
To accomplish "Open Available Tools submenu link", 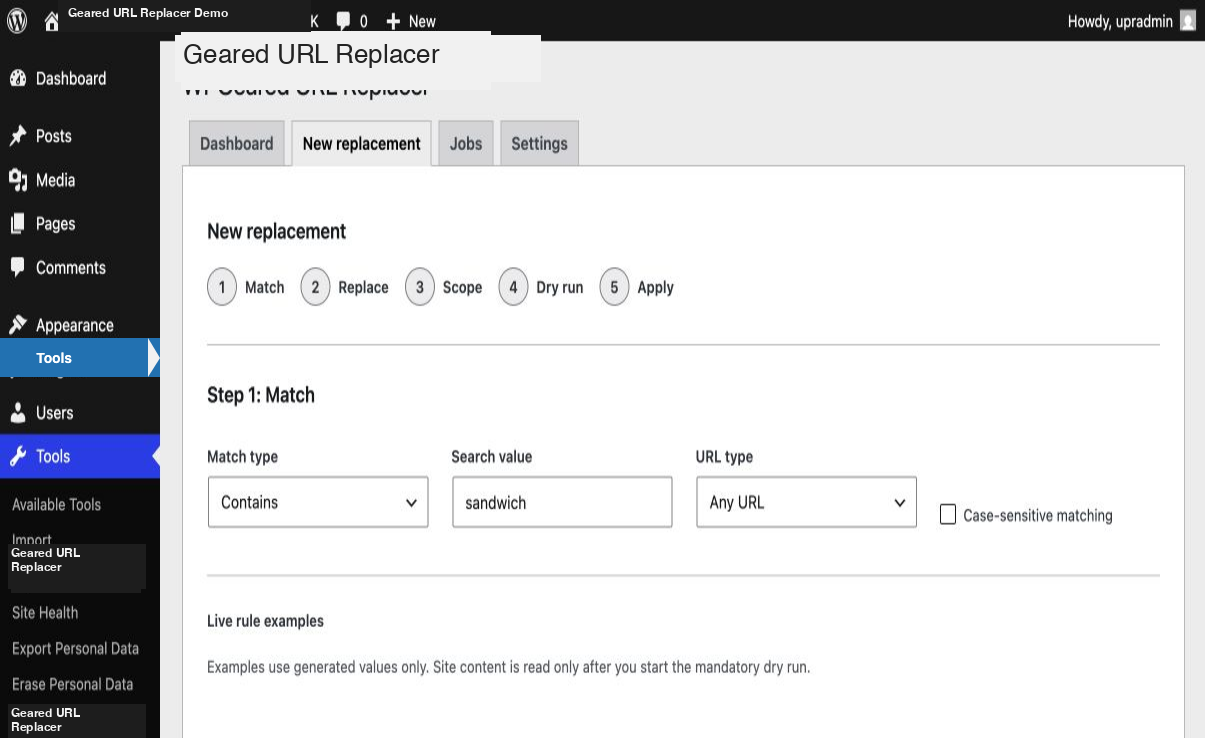I will 56,505.
